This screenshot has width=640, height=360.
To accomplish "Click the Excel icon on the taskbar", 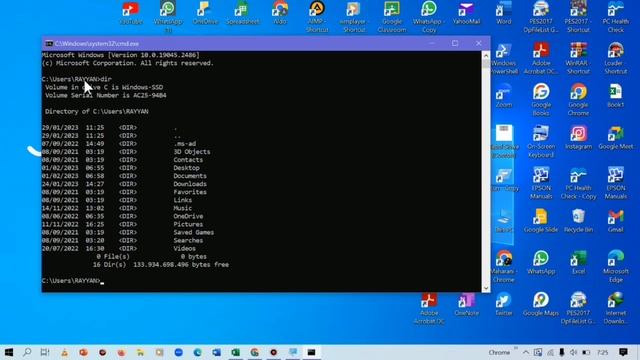I will 236,352.
